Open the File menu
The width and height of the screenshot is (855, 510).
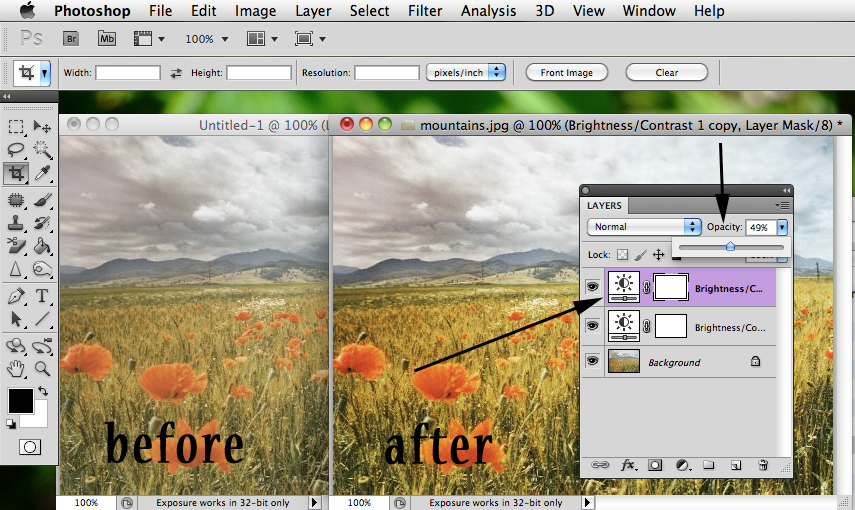point(160,11)
